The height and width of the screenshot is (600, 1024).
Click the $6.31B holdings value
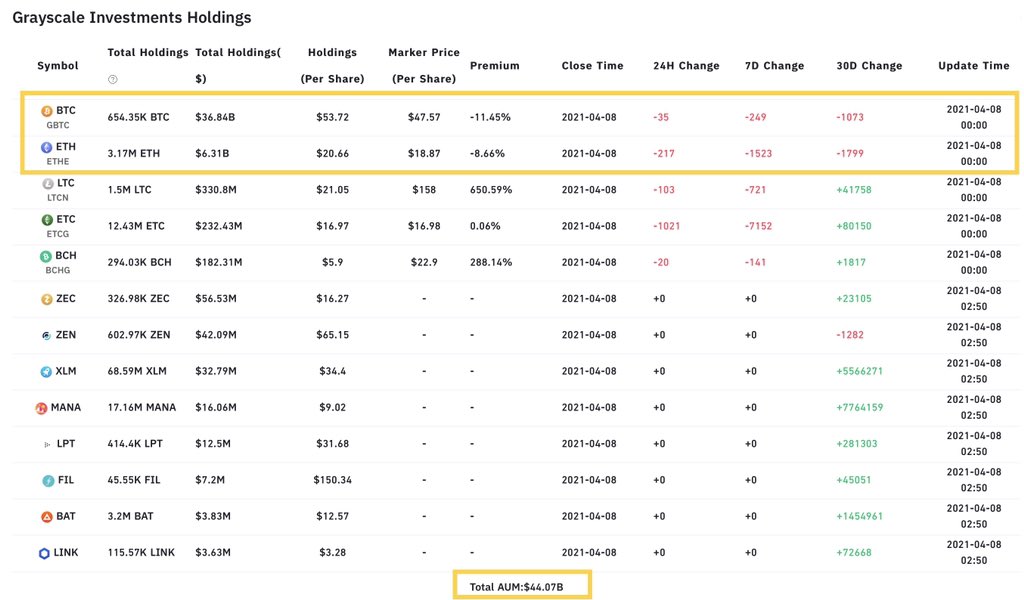(212, 153)
